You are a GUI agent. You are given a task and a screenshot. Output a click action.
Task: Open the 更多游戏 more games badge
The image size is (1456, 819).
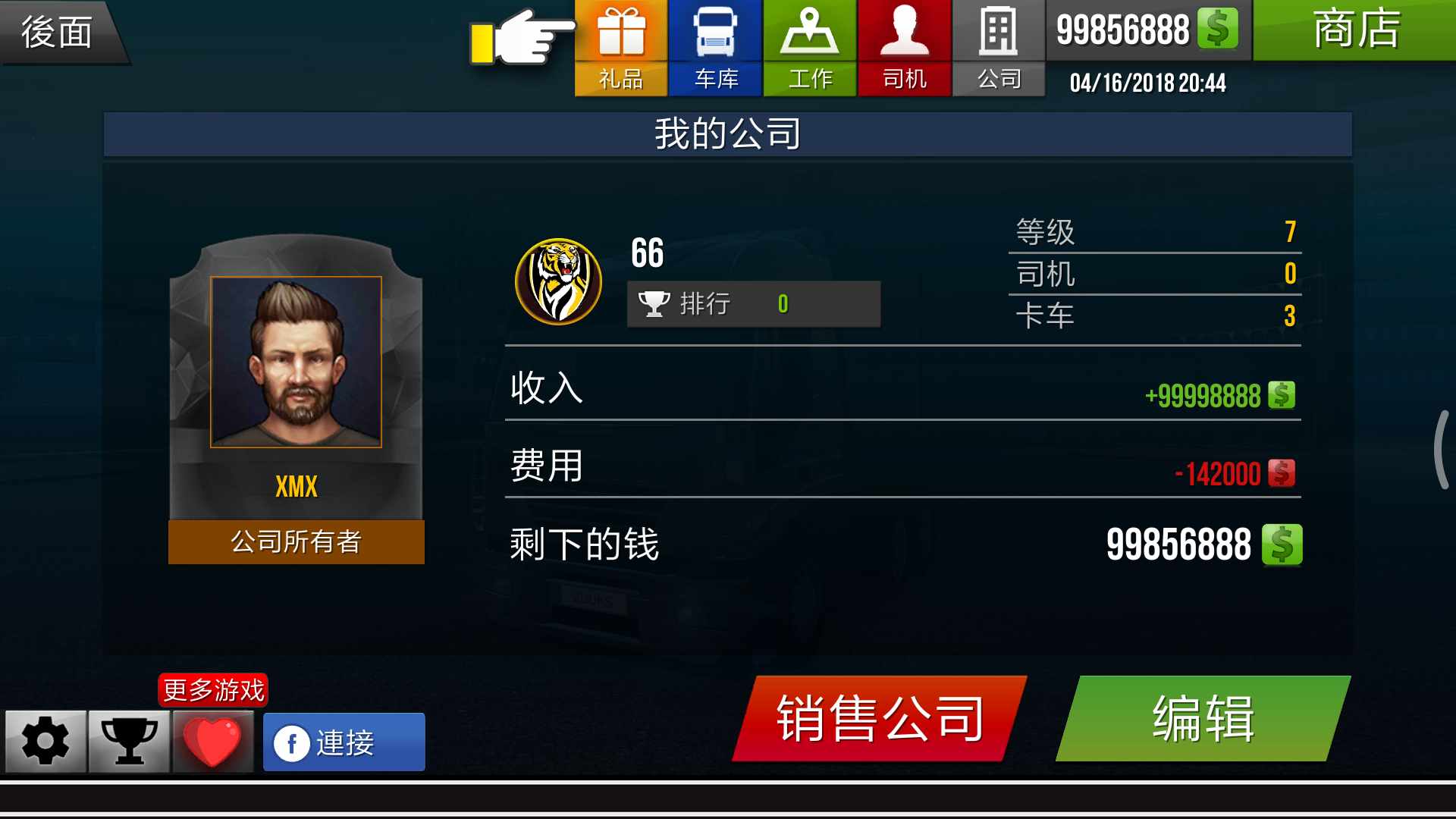(x=213, y=690)
